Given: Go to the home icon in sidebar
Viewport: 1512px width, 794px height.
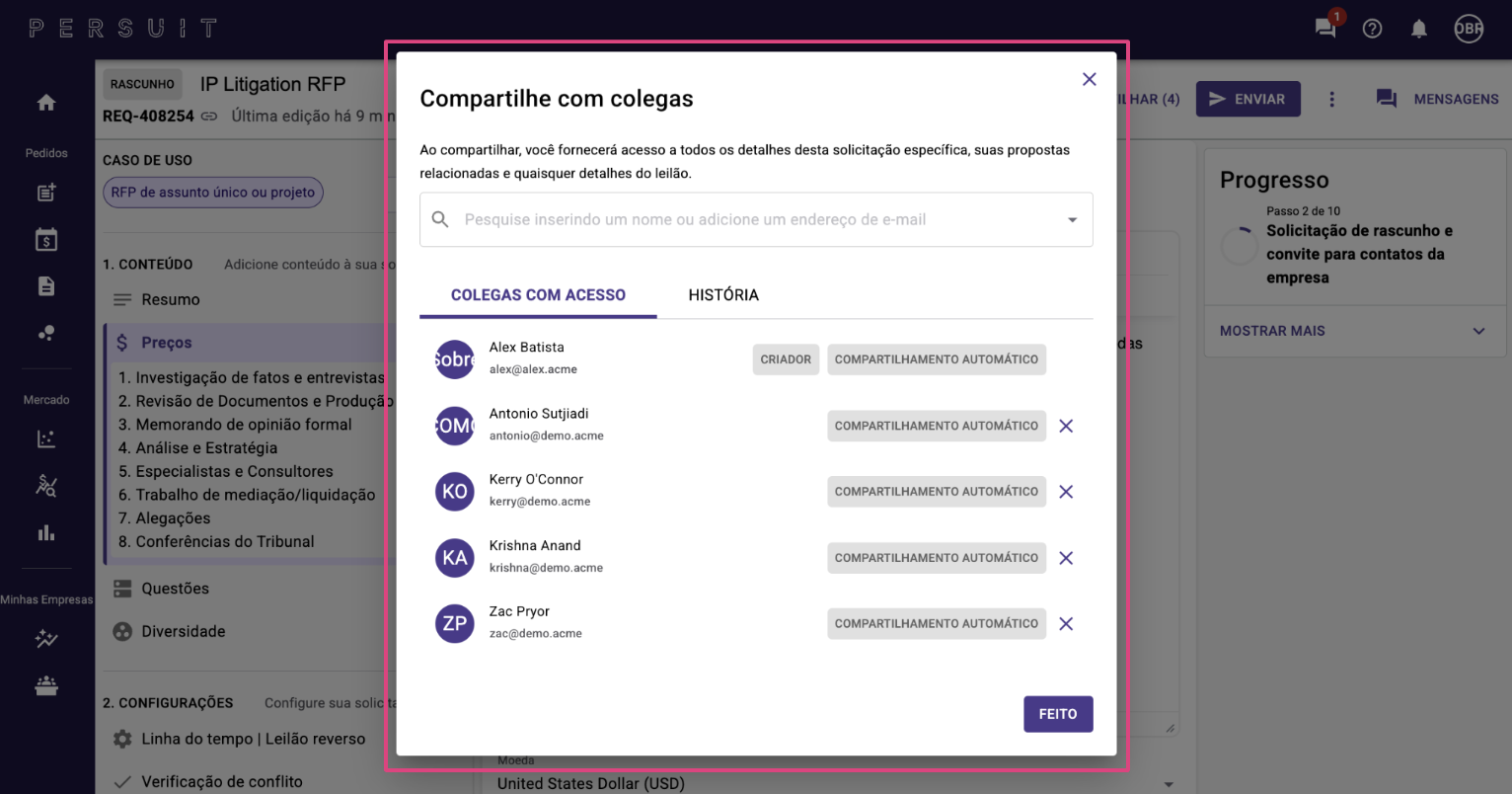Looking at the screenshot, I should click(x=46, y=103).
